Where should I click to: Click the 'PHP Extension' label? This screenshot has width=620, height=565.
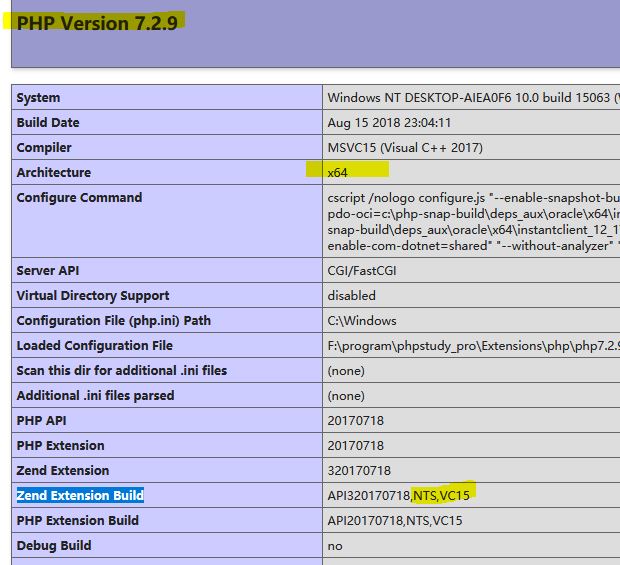(60, 445)
